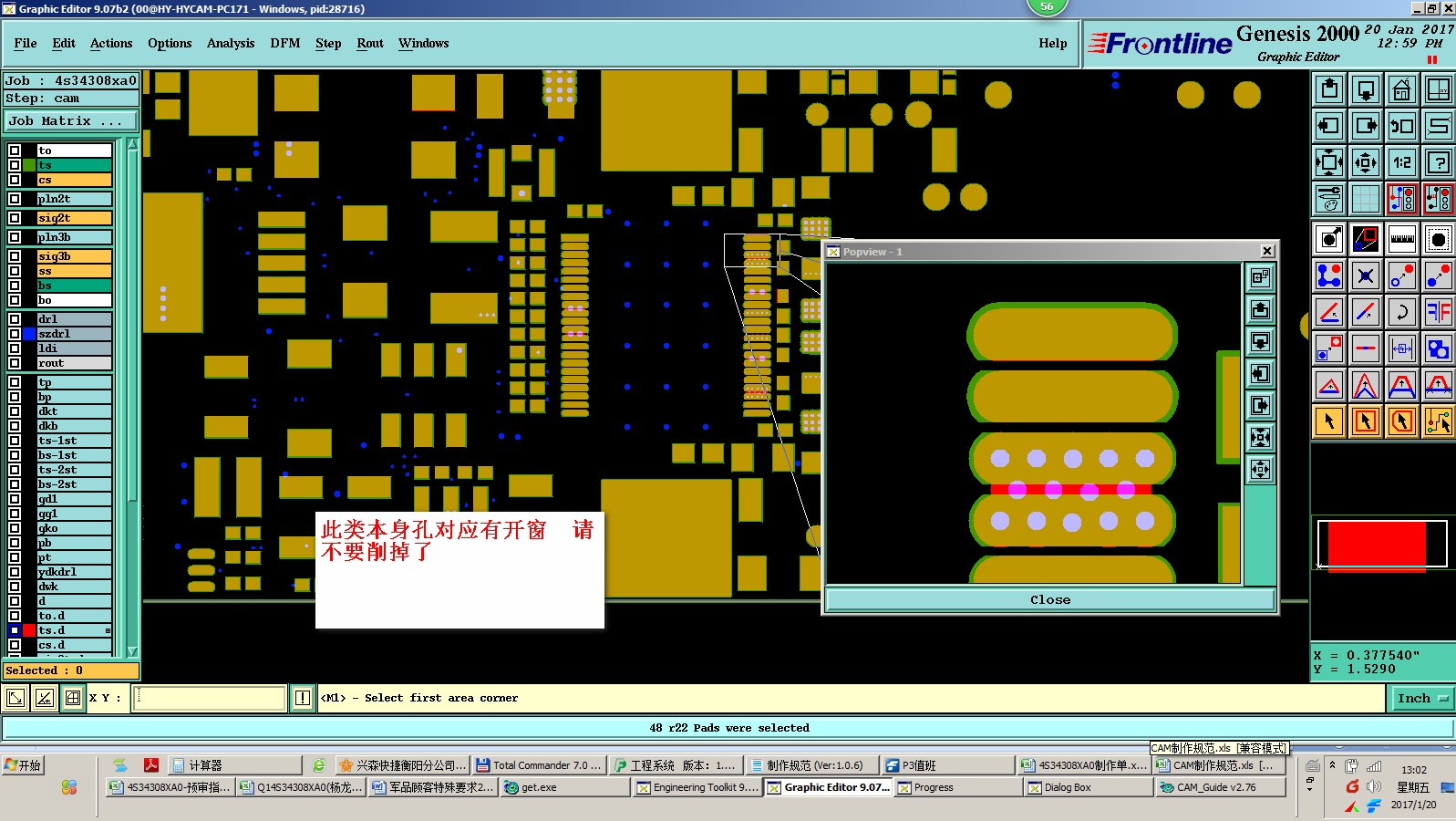The image size is (1456, 821).
Task: Click the Popview pan up side icon
Action: (1260, 309)
